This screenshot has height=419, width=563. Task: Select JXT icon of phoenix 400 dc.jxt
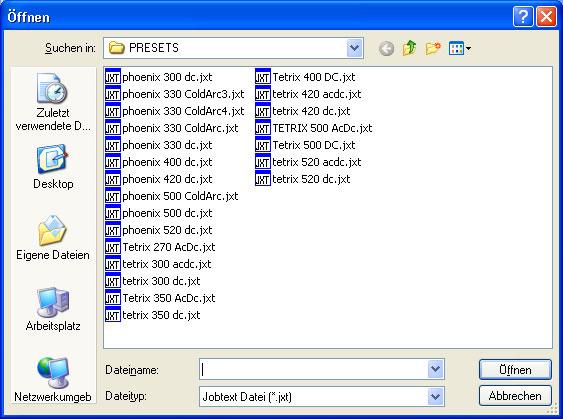coord(112,162)
